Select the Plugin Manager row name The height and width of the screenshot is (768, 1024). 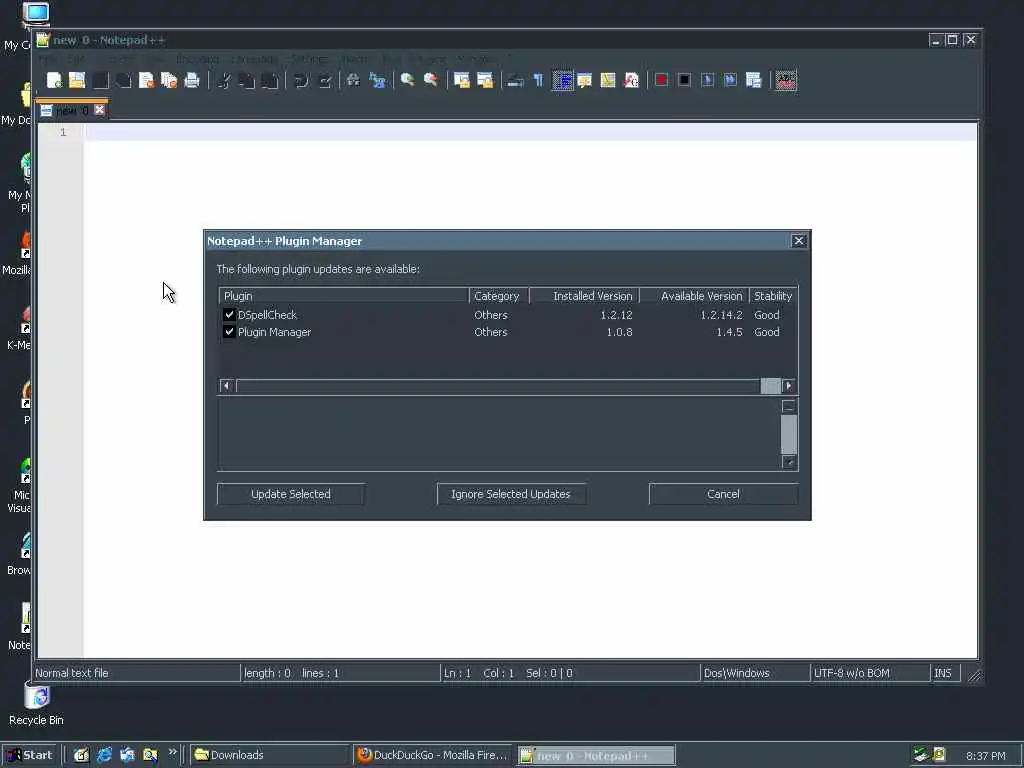(x=274, y=332)
